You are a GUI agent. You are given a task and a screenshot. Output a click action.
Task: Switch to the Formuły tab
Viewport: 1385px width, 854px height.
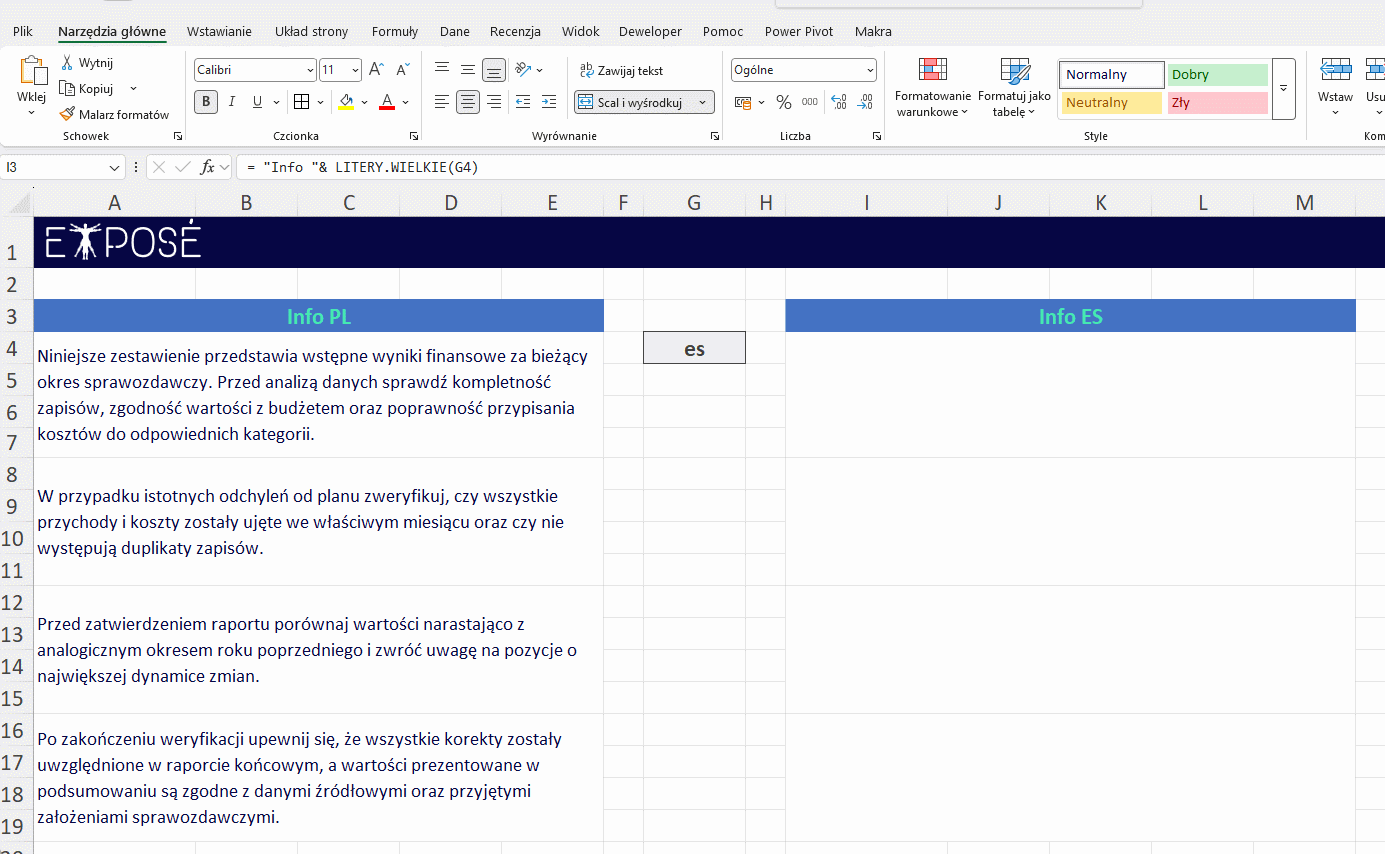point(394,31)
